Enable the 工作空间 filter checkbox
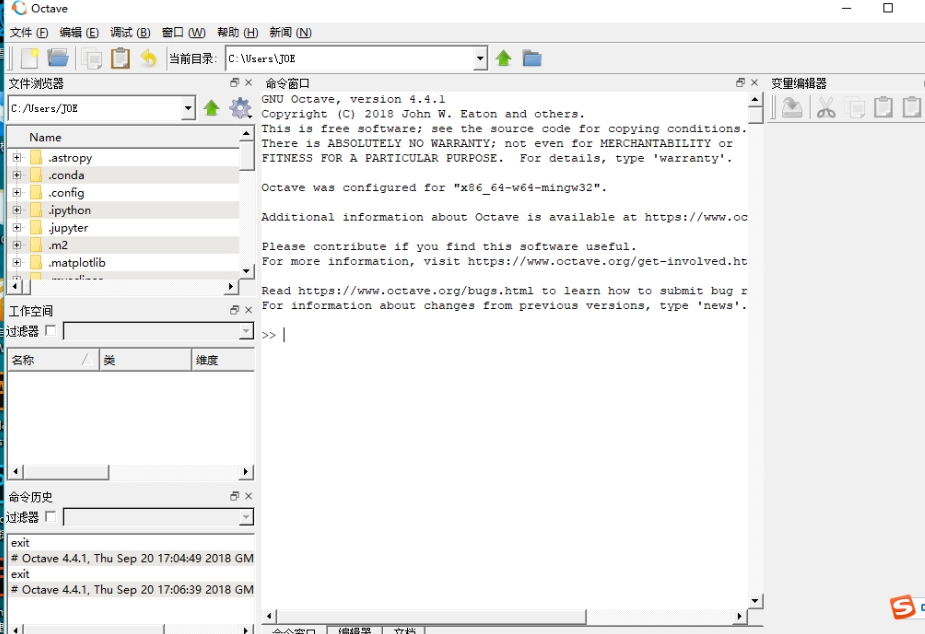The height and width of the screenshot is (634, 925). point(51,330)
